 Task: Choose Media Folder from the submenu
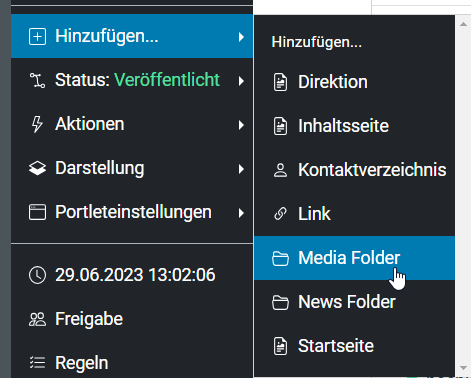[354, 258]
